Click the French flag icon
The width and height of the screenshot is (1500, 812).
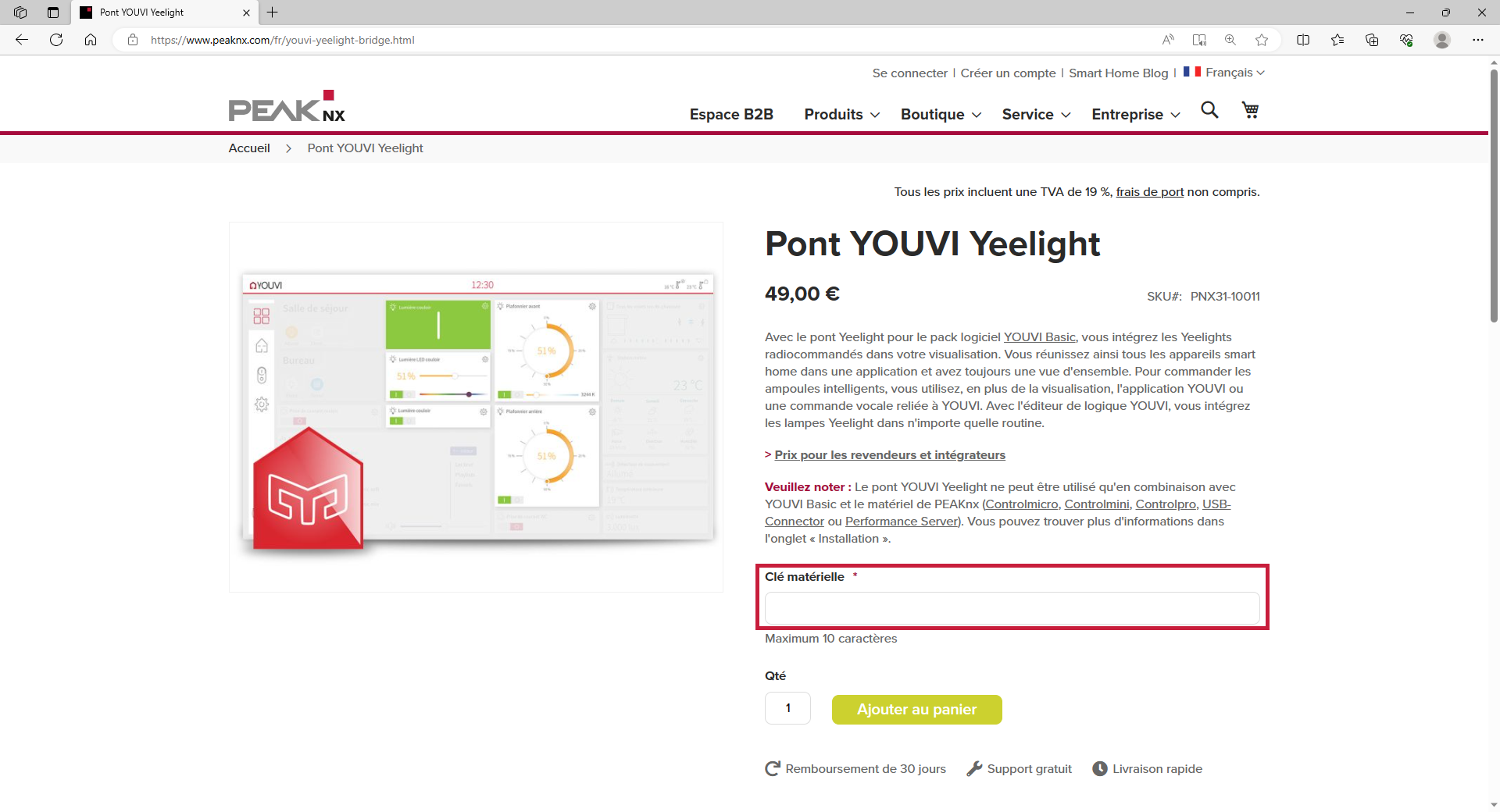pos(1192,72)
